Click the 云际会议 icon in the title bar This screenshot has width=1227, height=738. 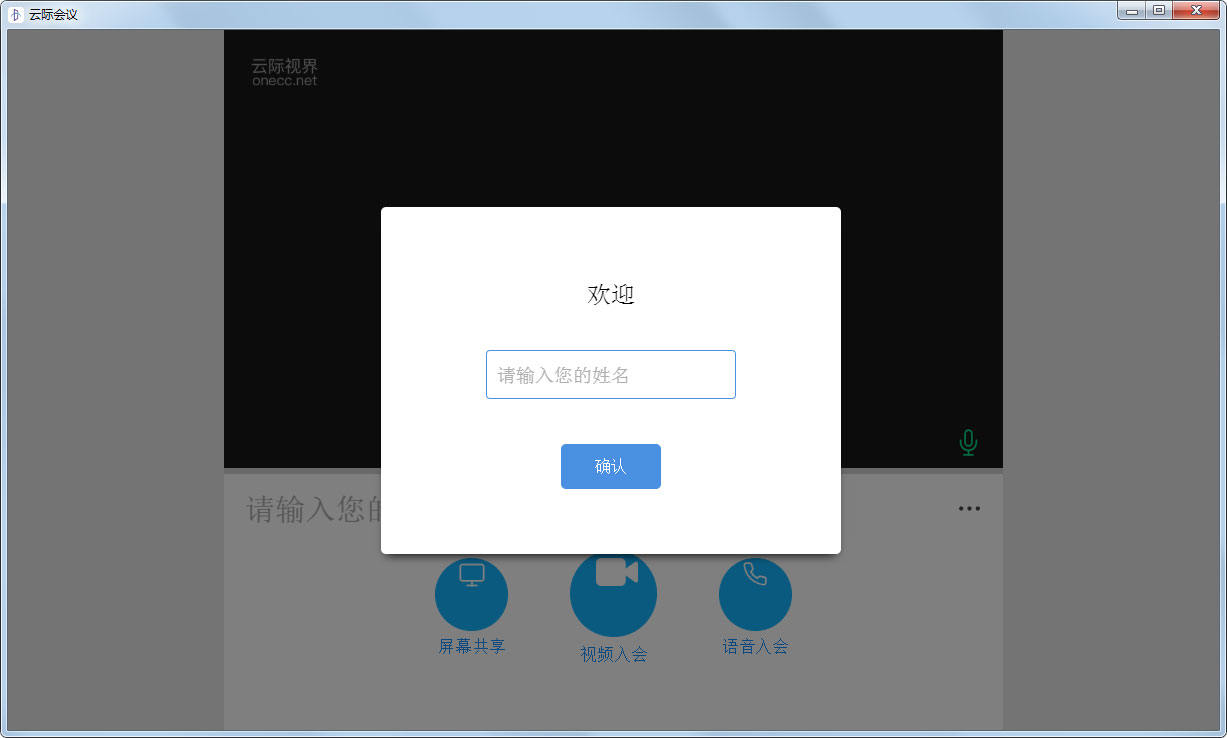[x=14, y=13]
